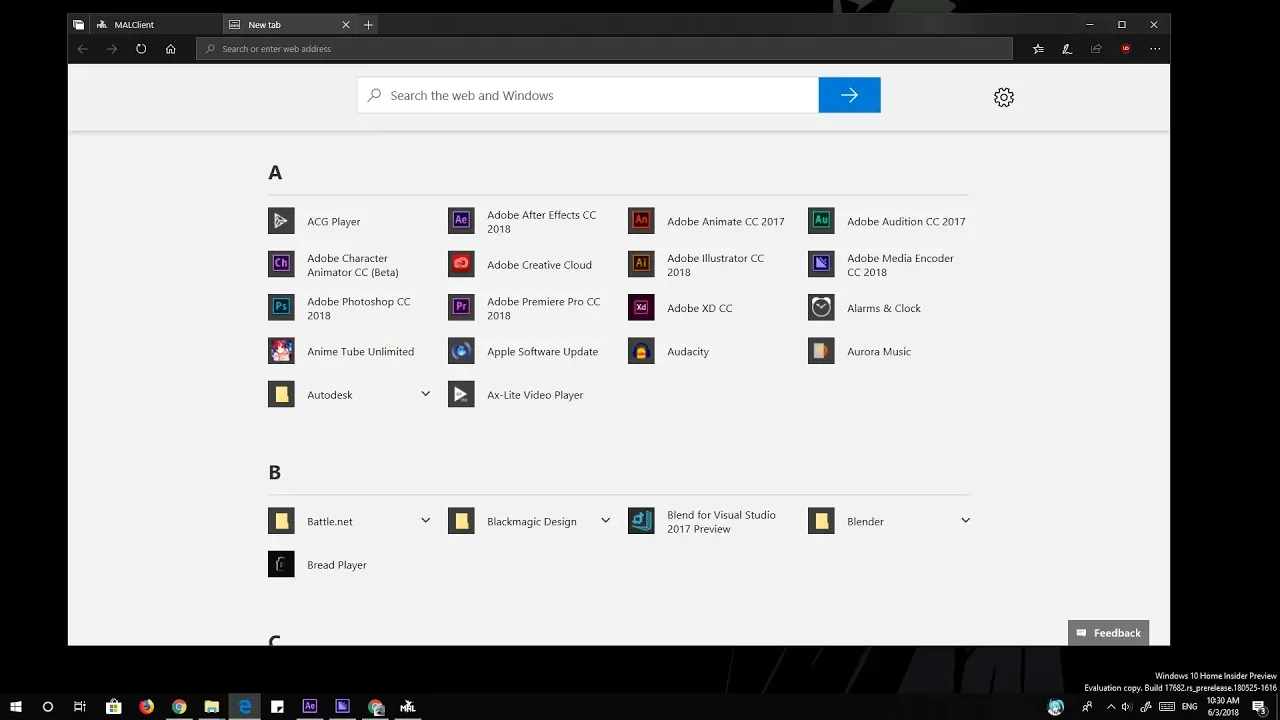The width and height of the screenshot is (1280, 720).
Task: Refresh the current page
Action: pos(141,49)
